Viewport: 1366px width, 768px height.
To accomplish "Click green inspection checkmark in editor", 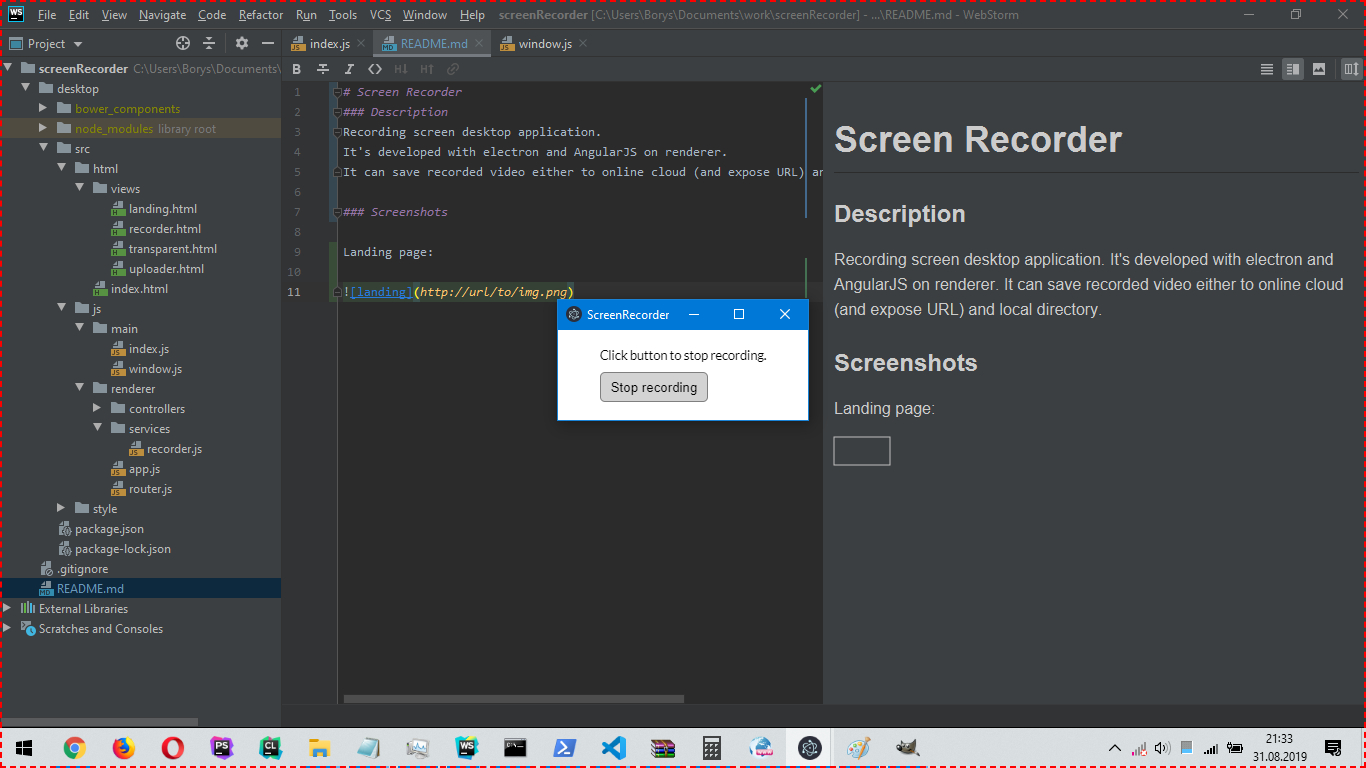I will (815, 89).
